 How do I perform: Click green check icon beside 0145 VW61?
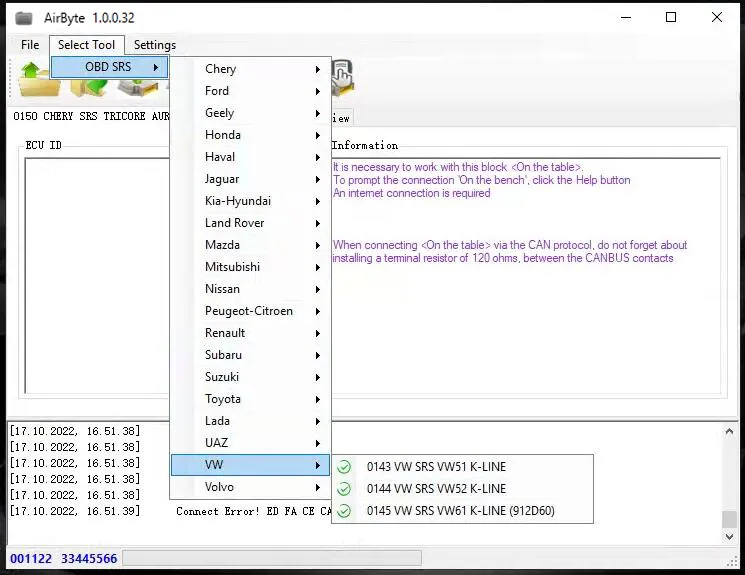[344, 511]
